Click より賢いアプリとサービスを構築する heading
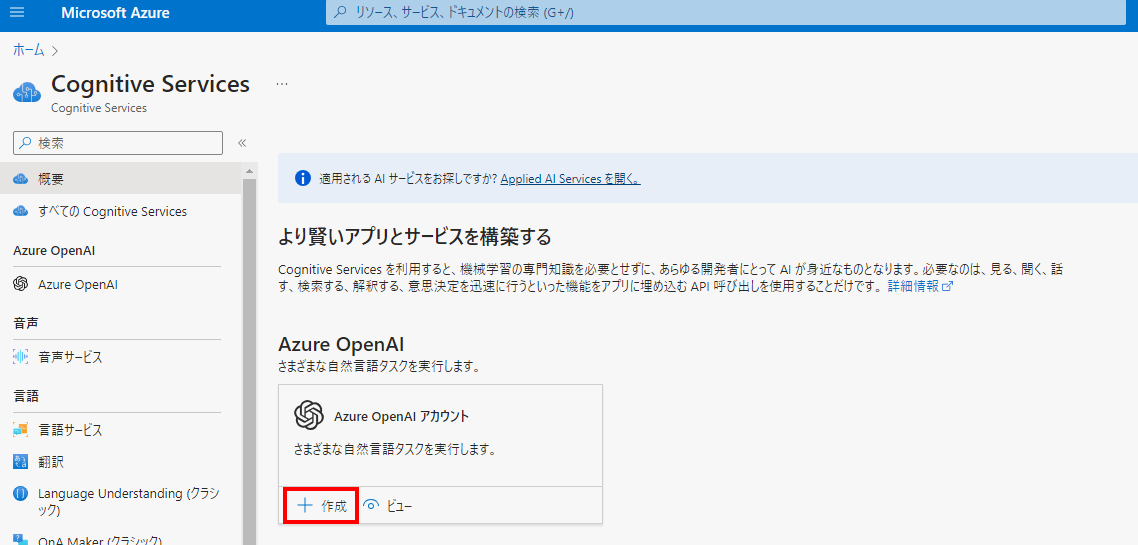 click(414, 237)
